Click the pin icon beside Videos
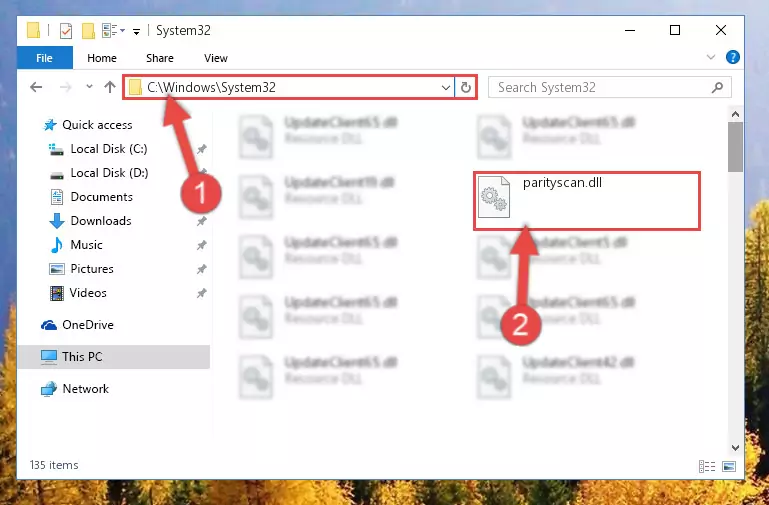This screenshot has height=505, width=769. click(x=202, y=293)
